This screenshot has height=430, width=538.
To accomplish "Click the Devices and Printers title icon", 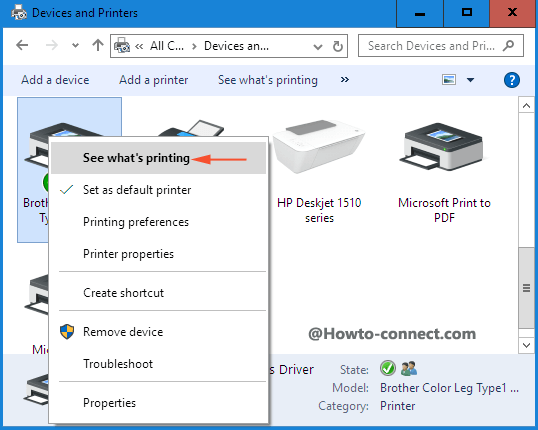I will (x=19, y=13).
